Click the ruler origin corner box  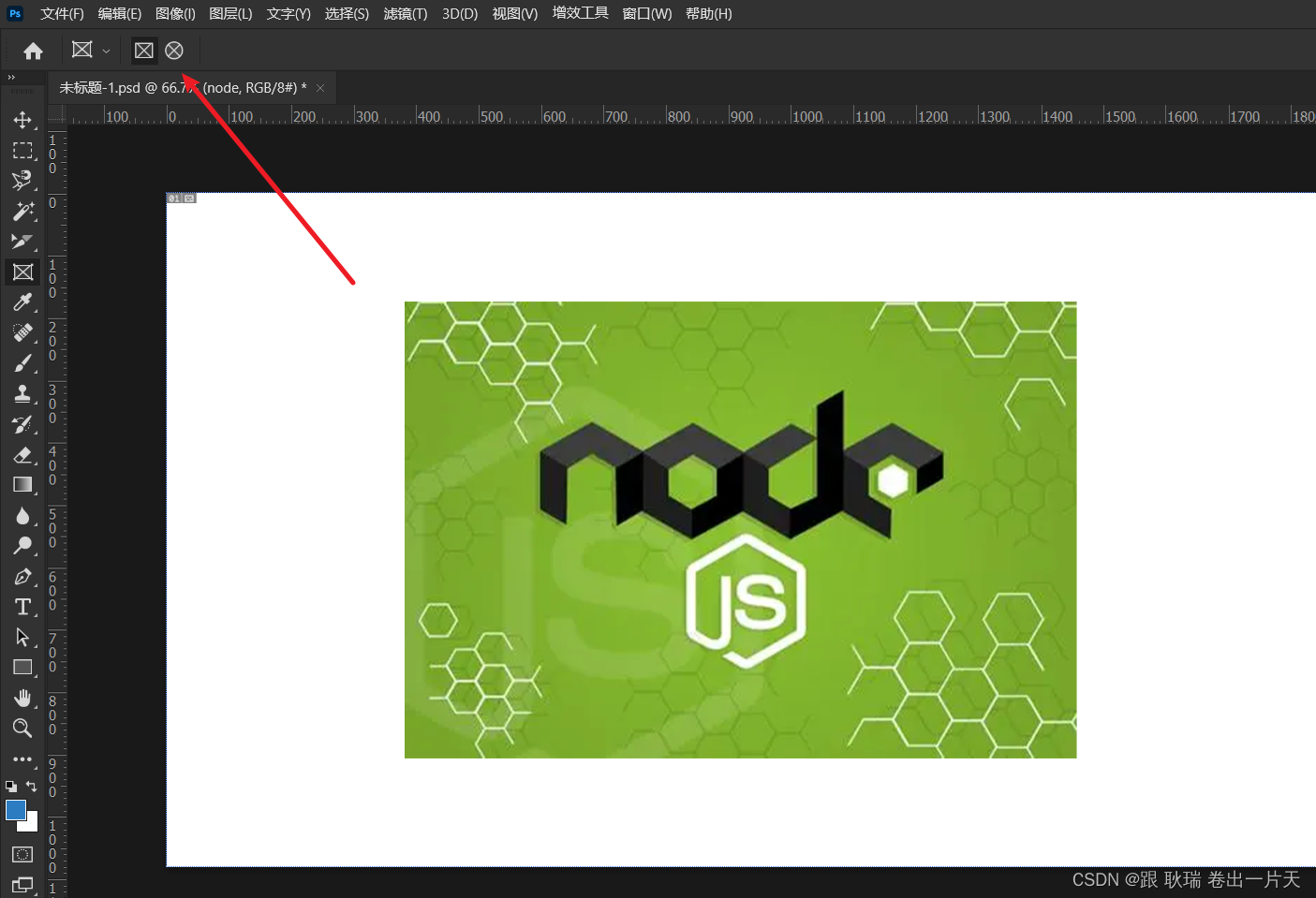click(56, 114)
